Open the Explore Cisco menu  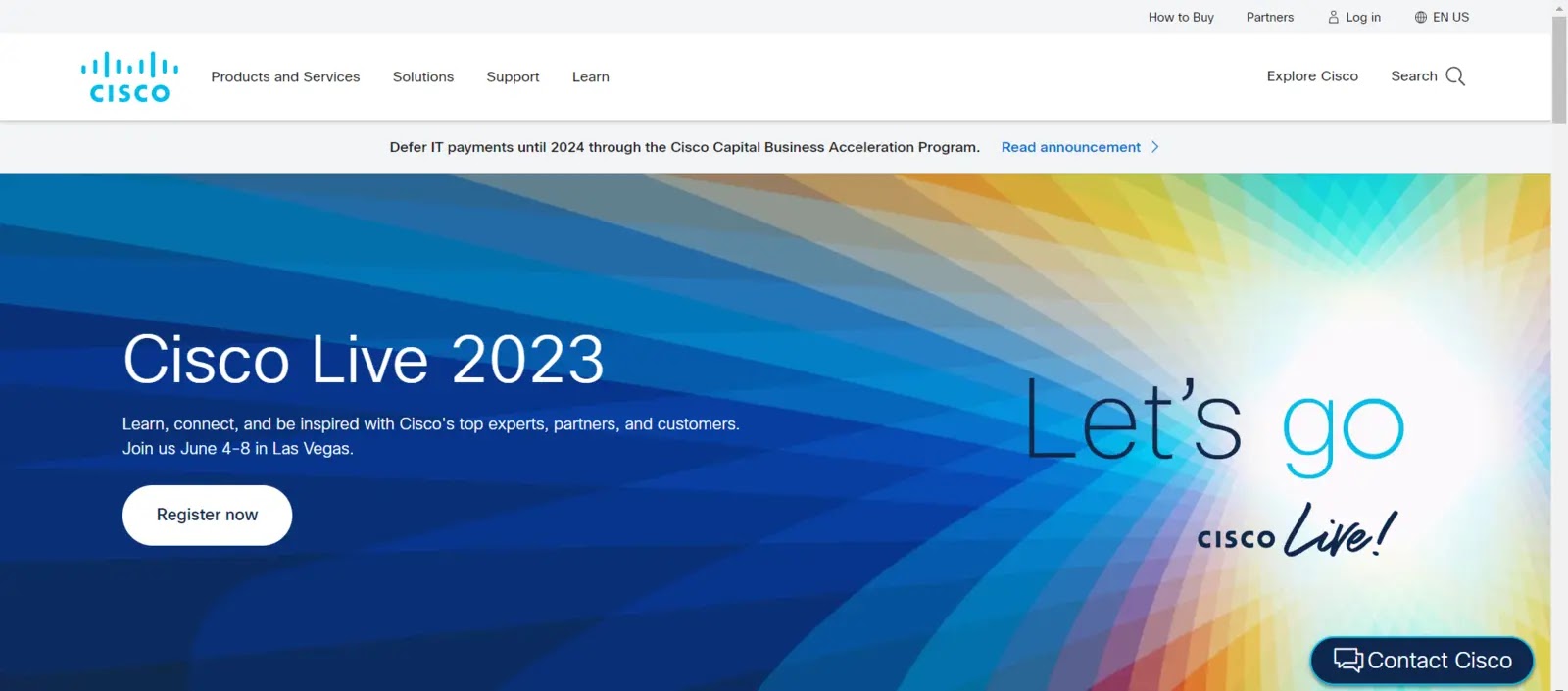pyautogui.click(x=1312, y=75)
